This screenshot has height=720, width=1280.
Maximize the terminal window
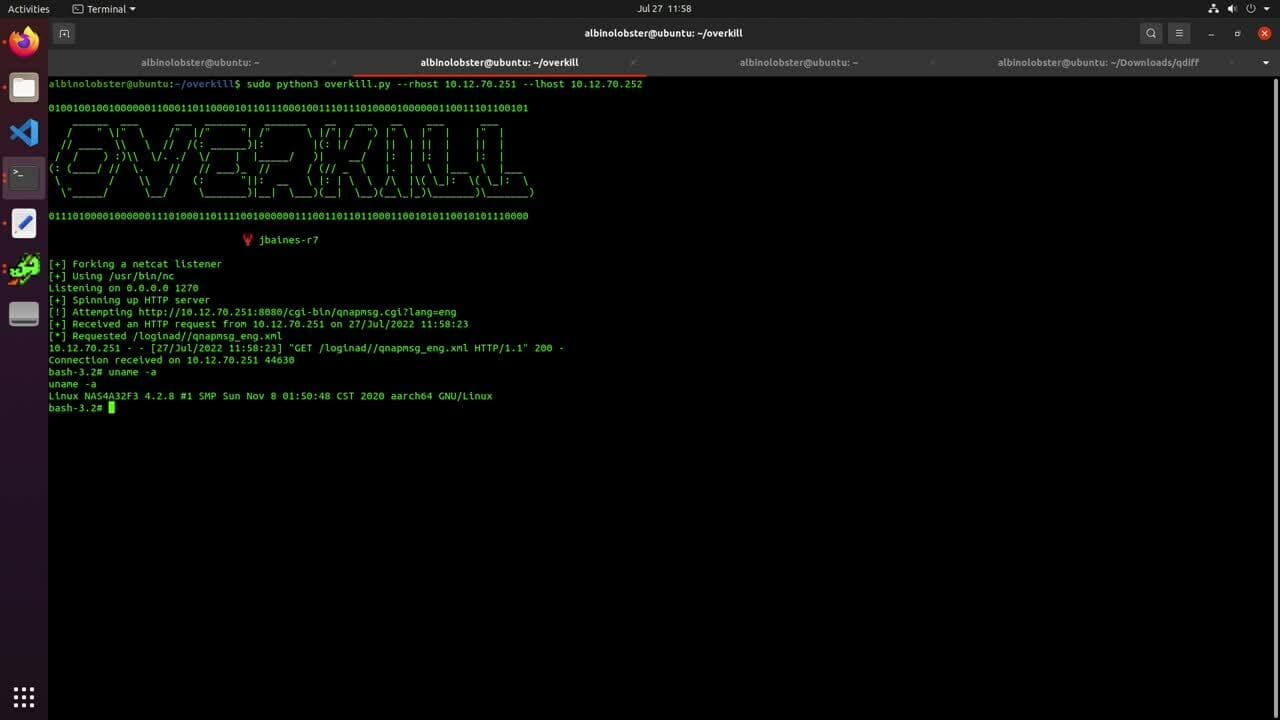(1238, 33)
